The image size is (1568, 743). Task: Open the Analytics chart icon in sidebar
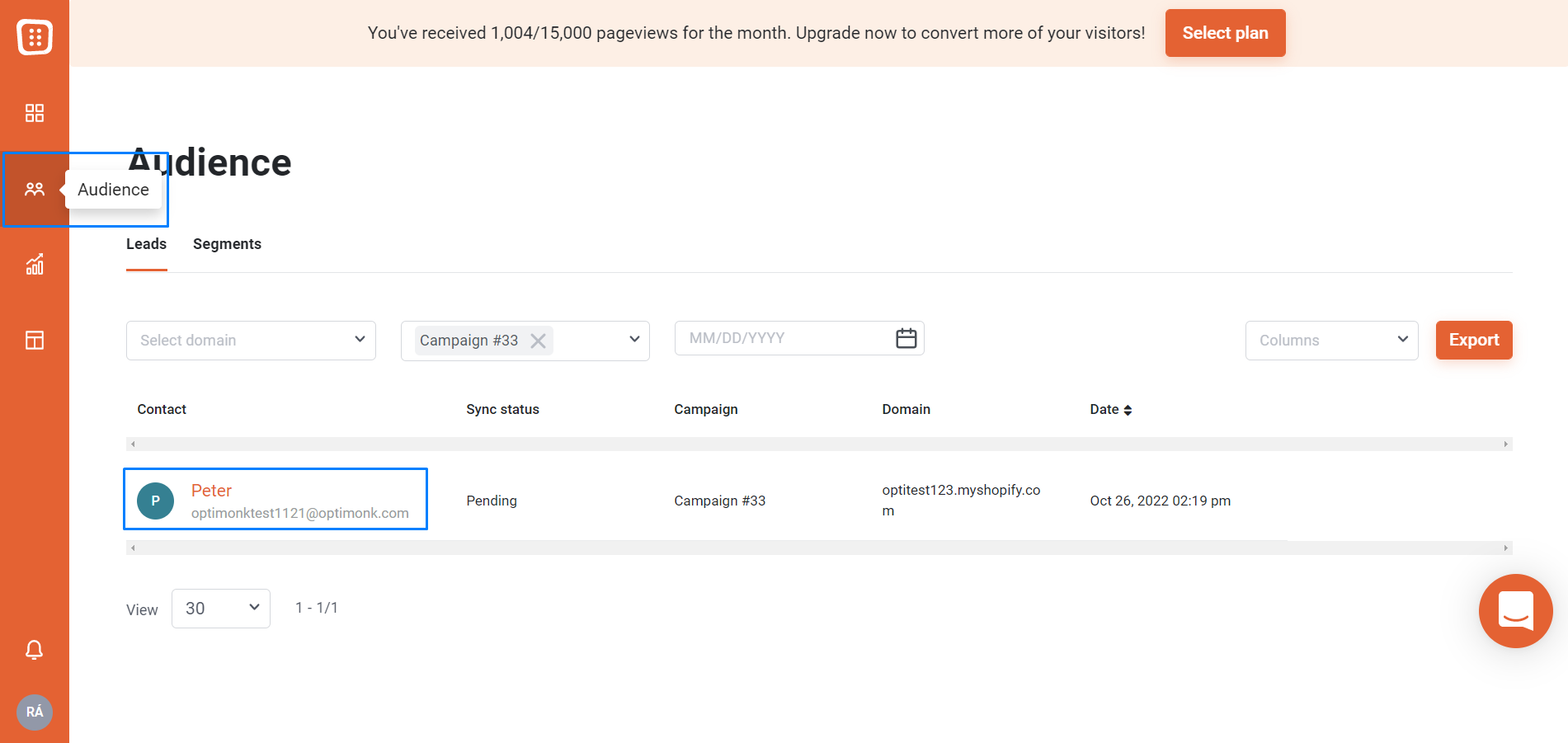click(35, 264)
